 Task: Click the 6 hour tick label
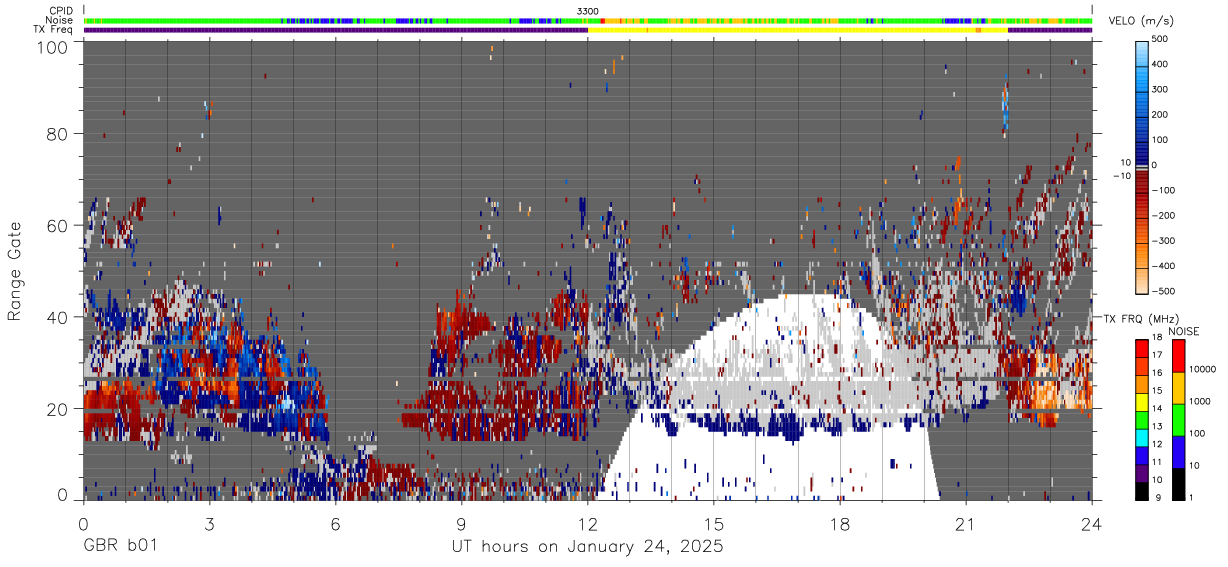pyautogui.click(x=335, y=524)
